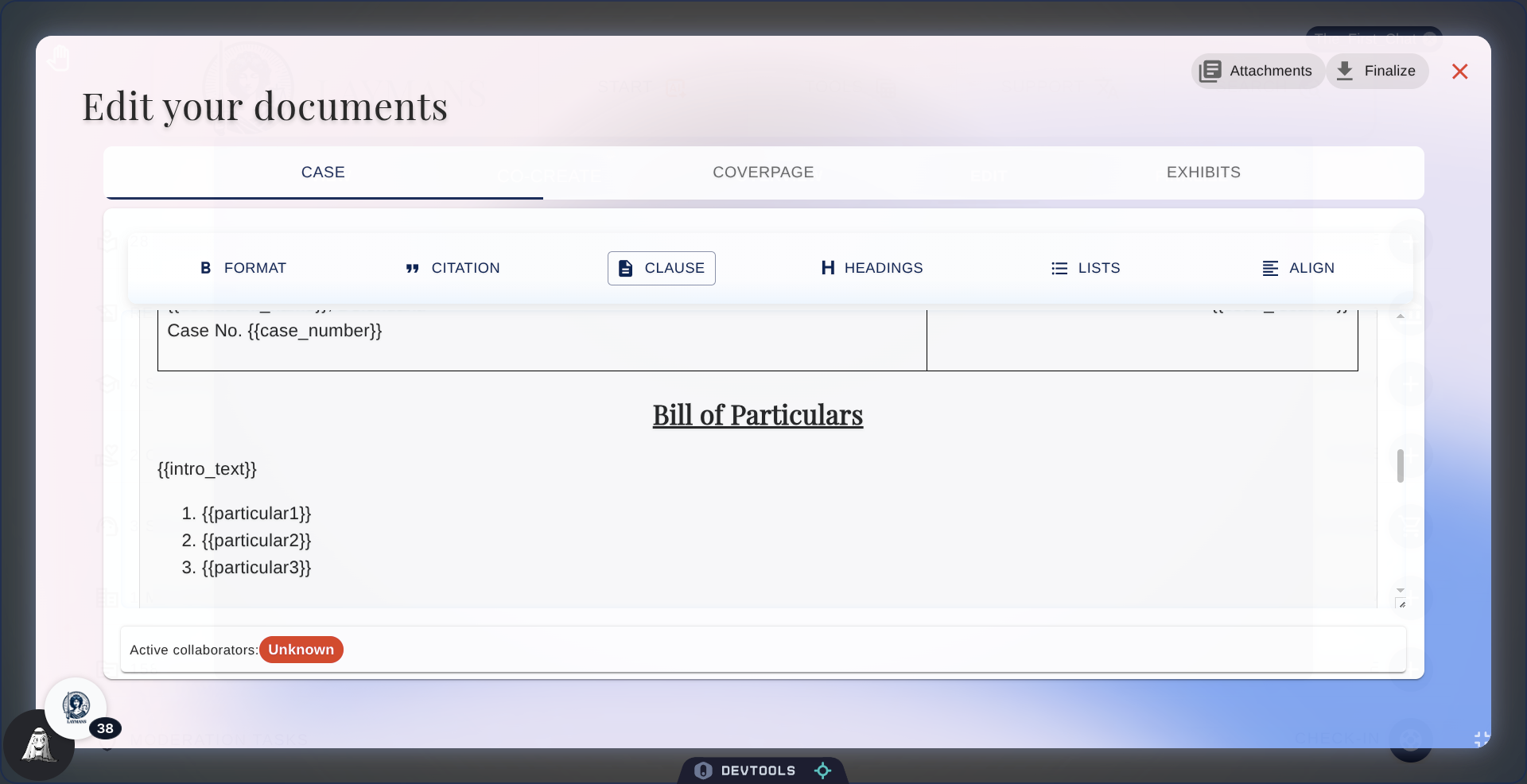The width and height of the screenshot is (1527, 784).
Task: Click the Finalize button
Action: coord(1377,71)
